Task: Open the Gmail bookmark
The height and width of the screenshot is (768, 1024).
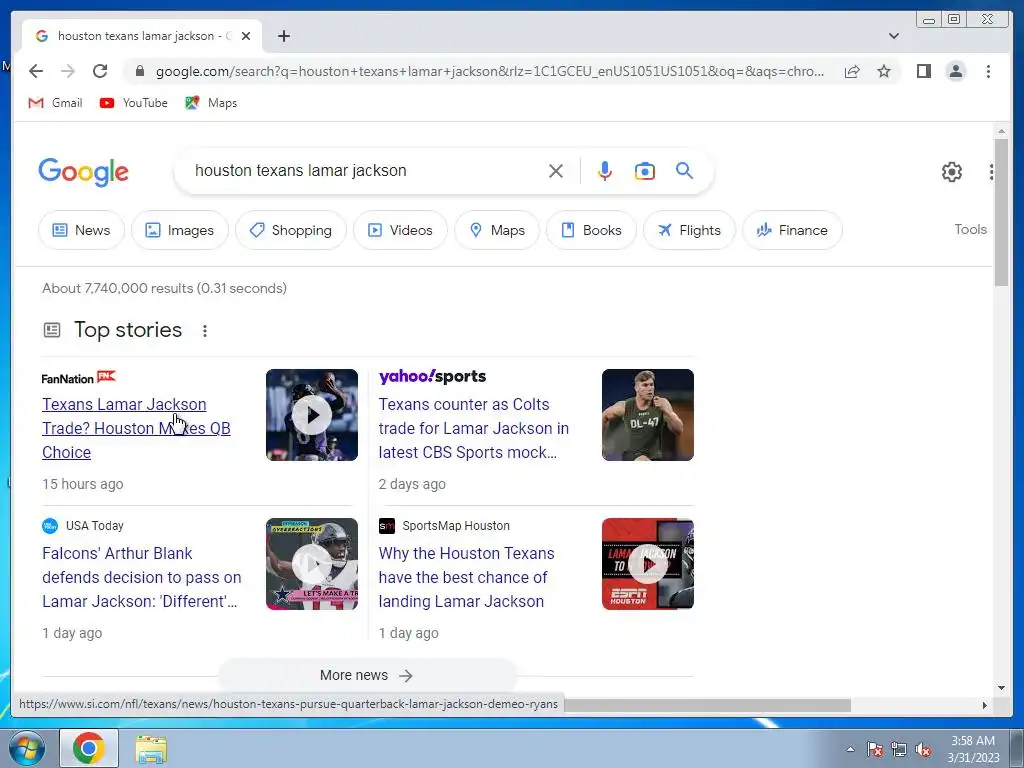Action: (56, 103)
